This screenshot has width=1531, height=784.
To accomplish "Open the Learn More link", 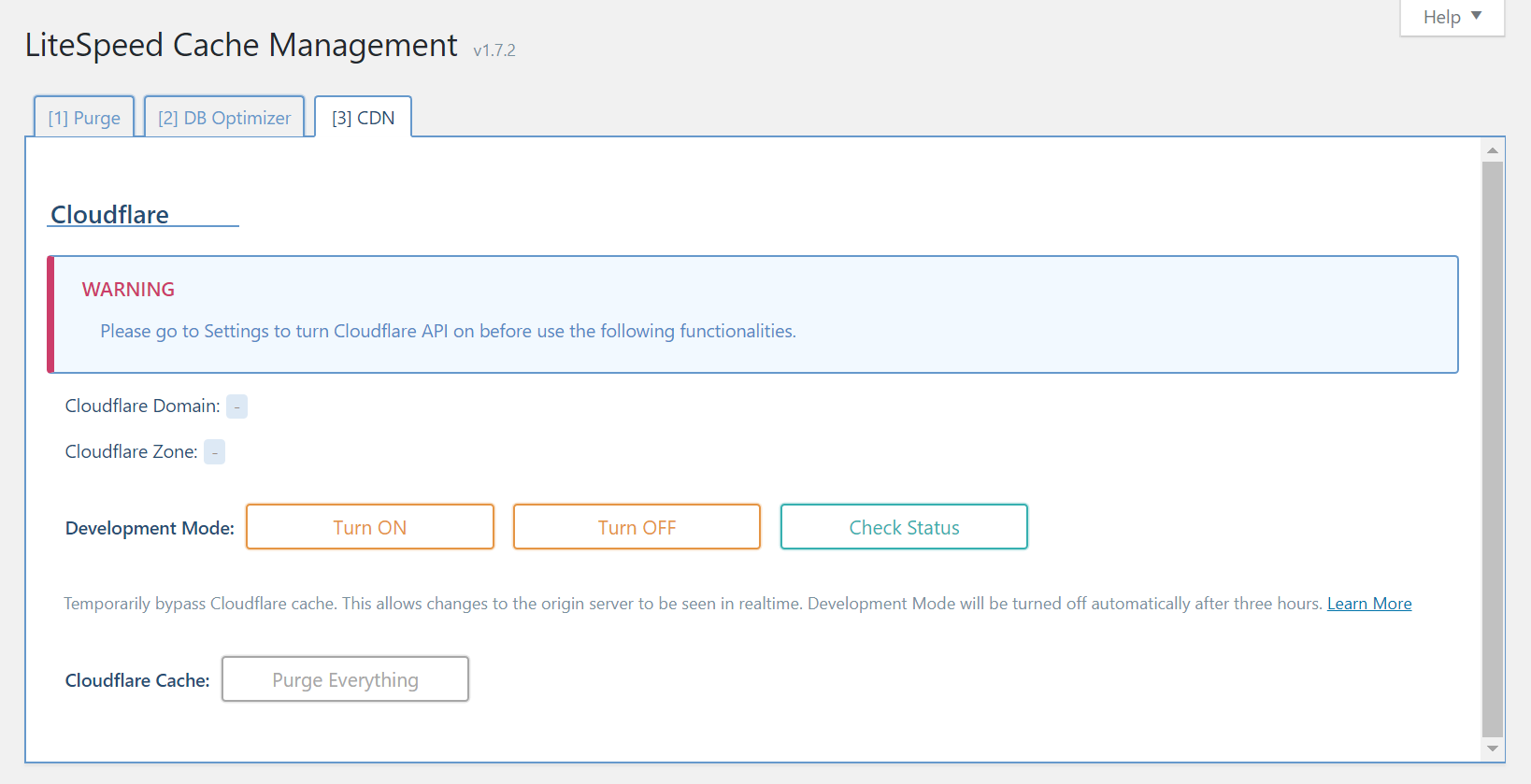I will [1369, 604].
